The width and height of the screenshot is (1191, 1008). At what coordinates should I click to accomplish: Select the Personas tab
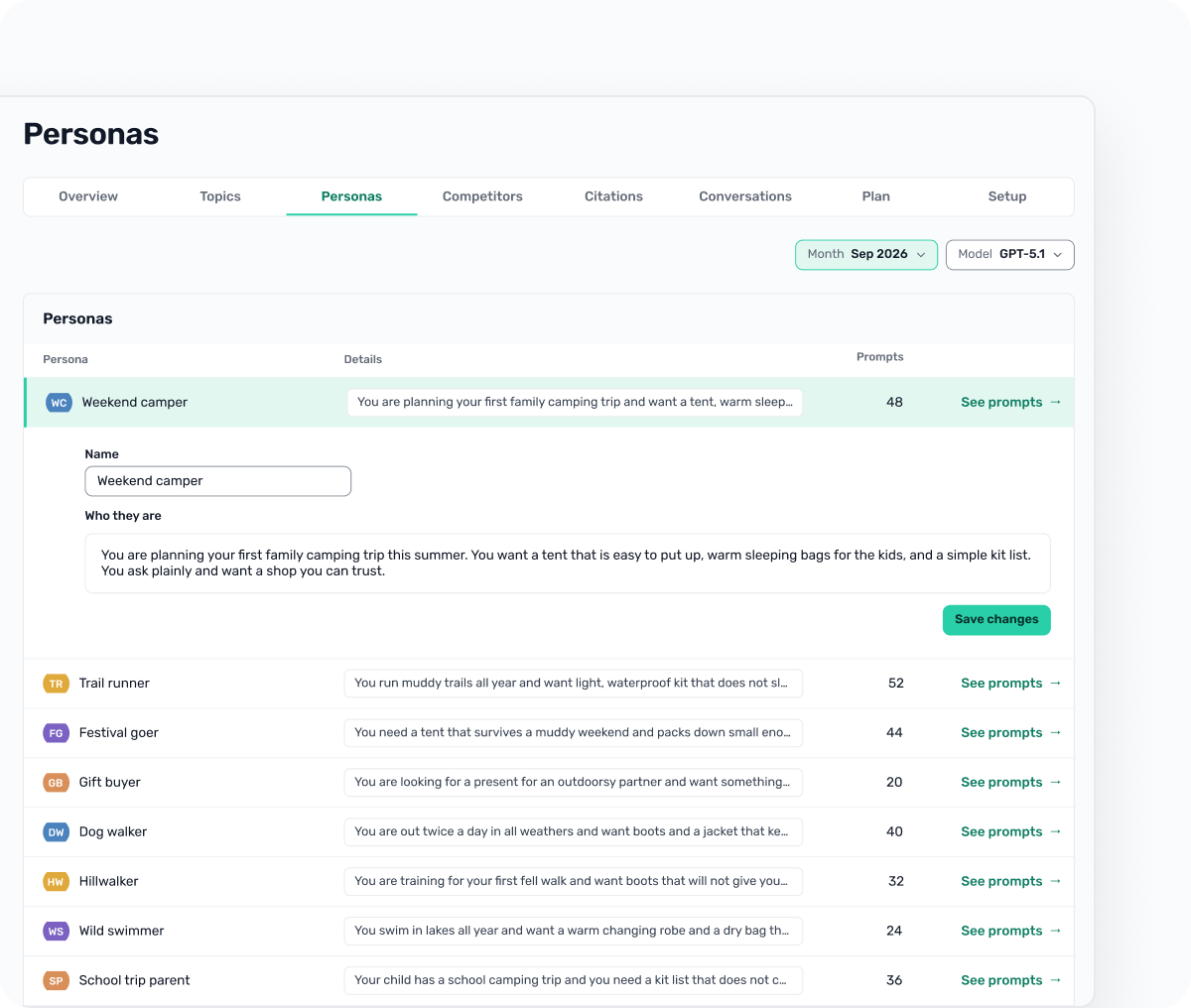(351, 196)
